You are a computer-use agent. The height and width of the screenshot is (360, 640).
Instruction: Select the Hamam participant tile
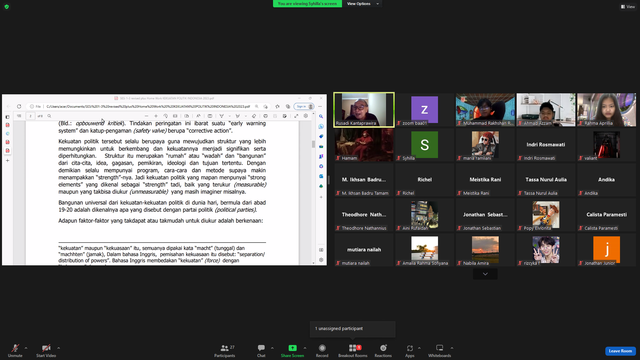tap(364, 144)
